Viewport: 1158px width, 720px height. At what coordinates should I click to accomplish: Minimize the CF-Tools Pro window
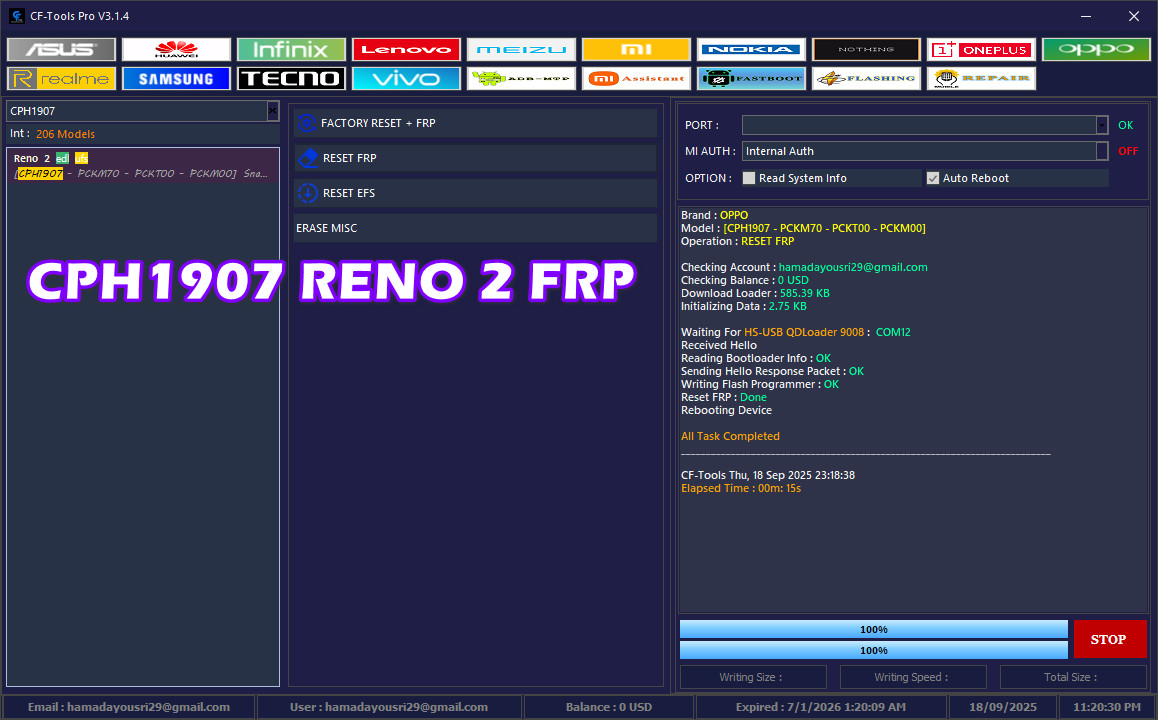(x=1086, y=16)
